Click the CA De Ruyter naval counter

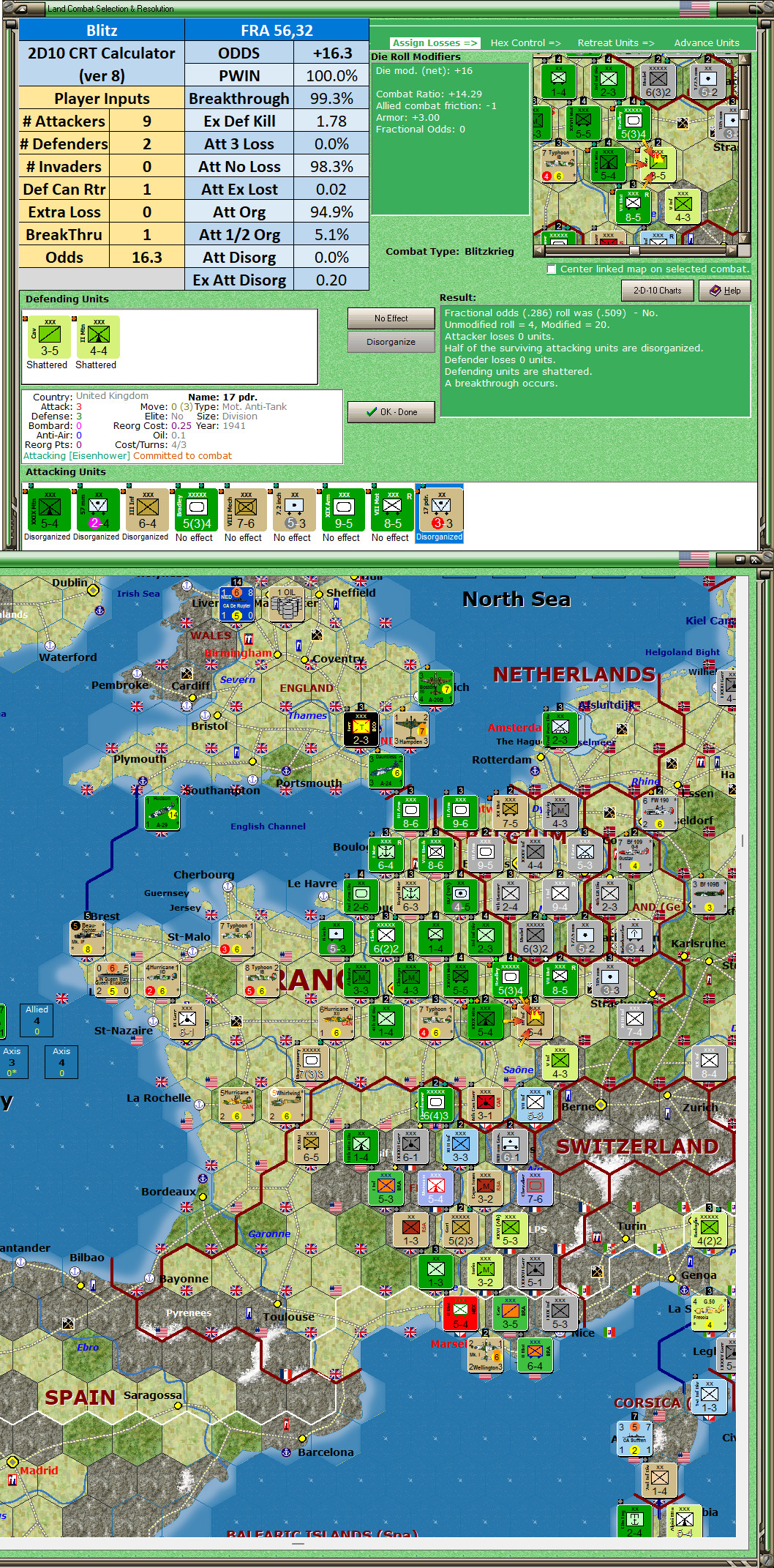pos(237,604)
